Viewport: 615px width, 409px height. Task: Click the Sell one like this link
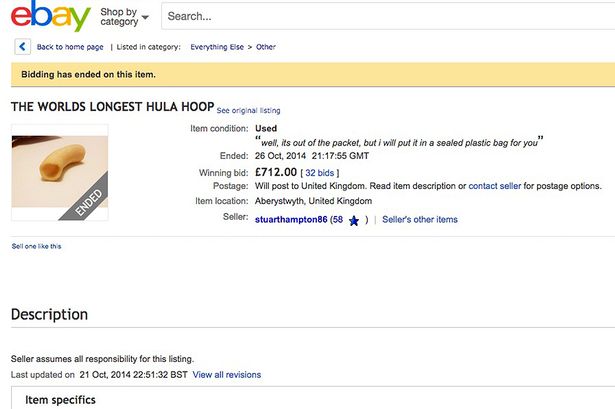tap(36, 246)
